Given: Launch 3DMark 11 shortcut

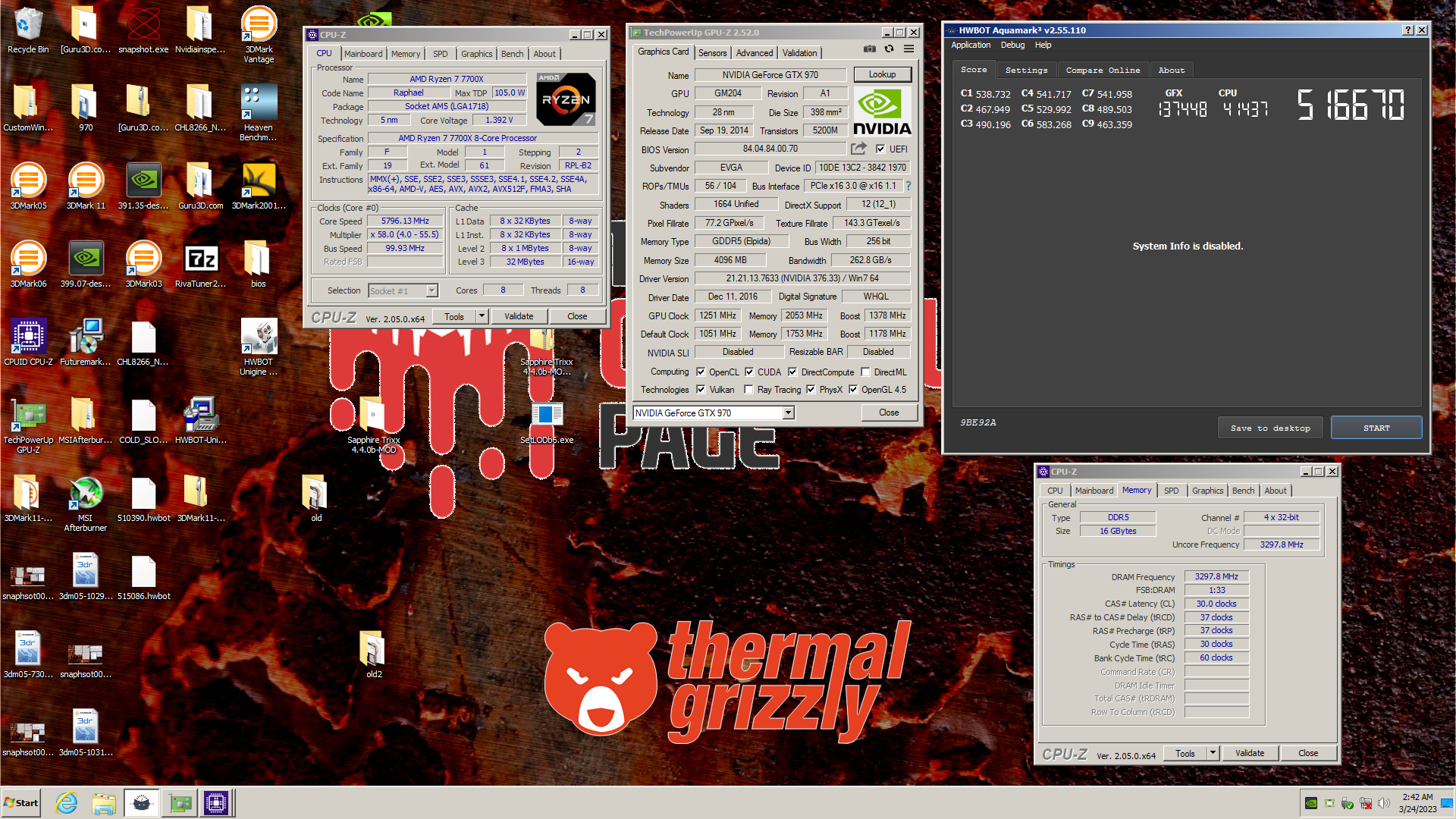Looking at the screenshot, I should [86, 187].
